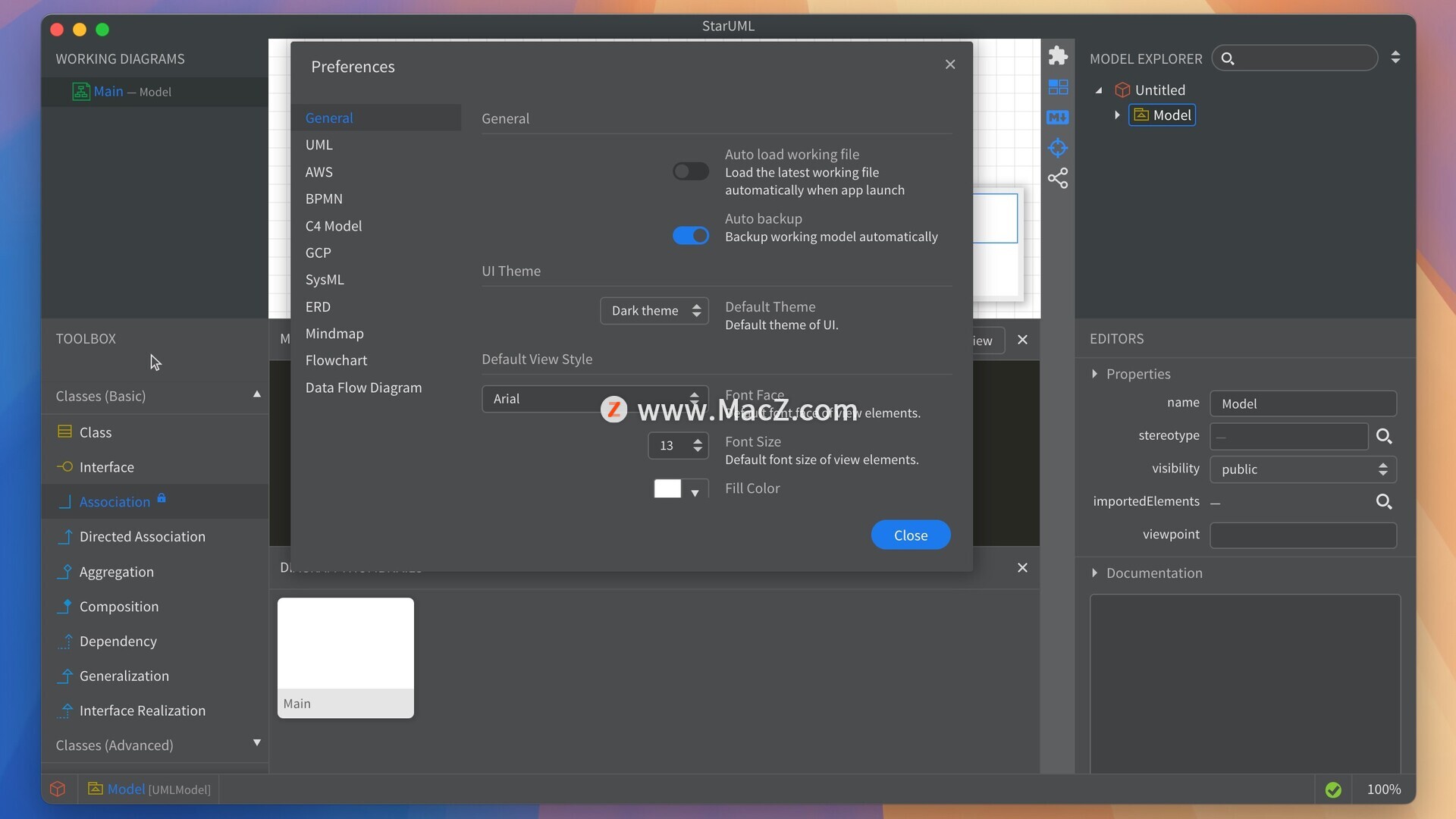
Task: Click the Close button in Preferences
Action: pos(911,535)
